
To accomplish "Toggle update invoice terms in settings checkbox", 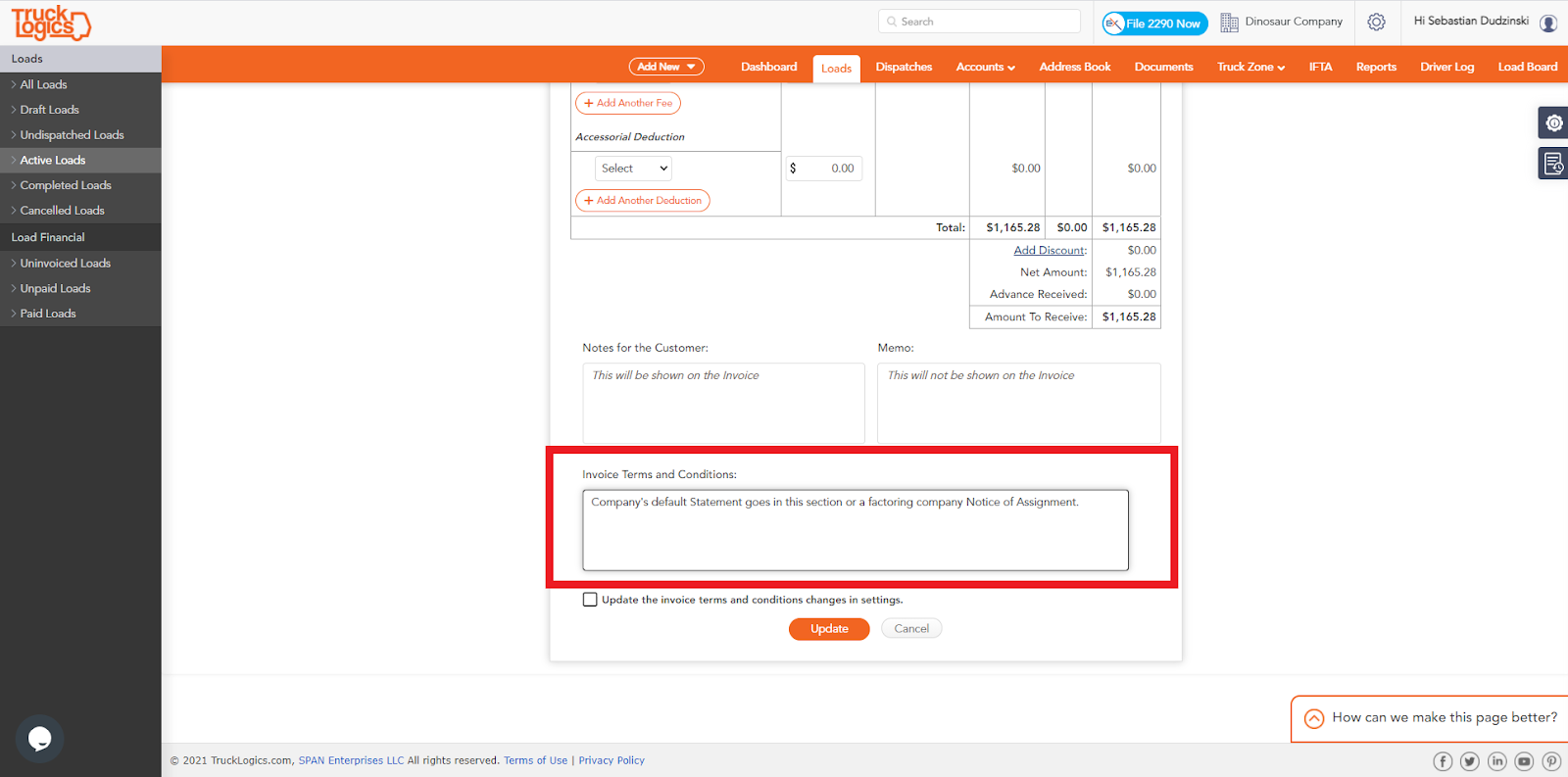I will (x=590, y=600).
